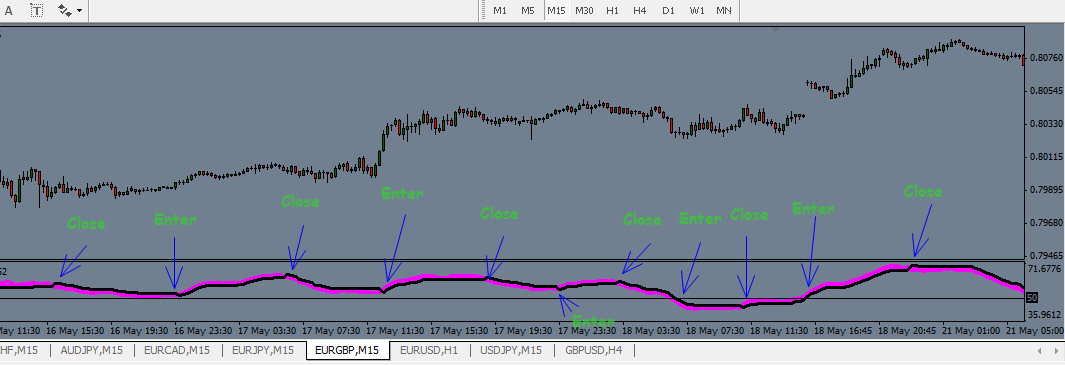The width and height of the screenshot is (1065, 365).
Task: Open the EURUSD,H1 chart tab
Action: pos(429,350)
